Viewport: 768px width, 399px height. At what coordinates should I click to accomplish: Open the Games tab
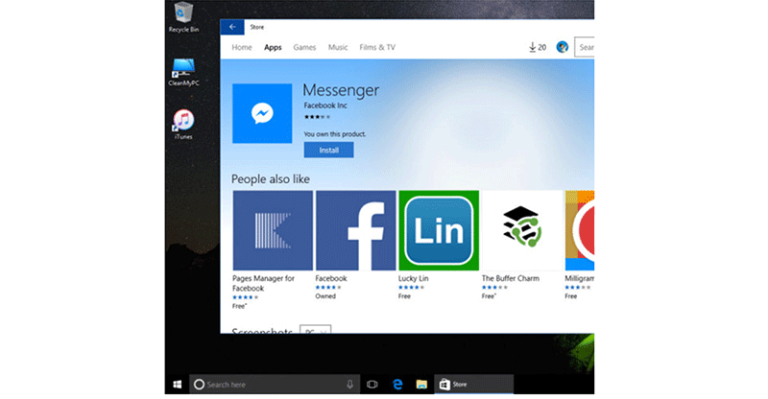point(304,47)
